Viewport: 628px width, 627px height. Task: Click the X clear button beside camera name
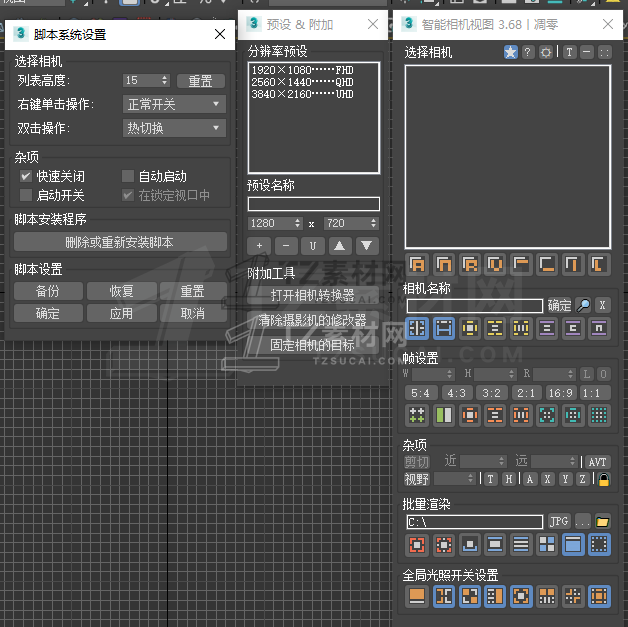602,305
